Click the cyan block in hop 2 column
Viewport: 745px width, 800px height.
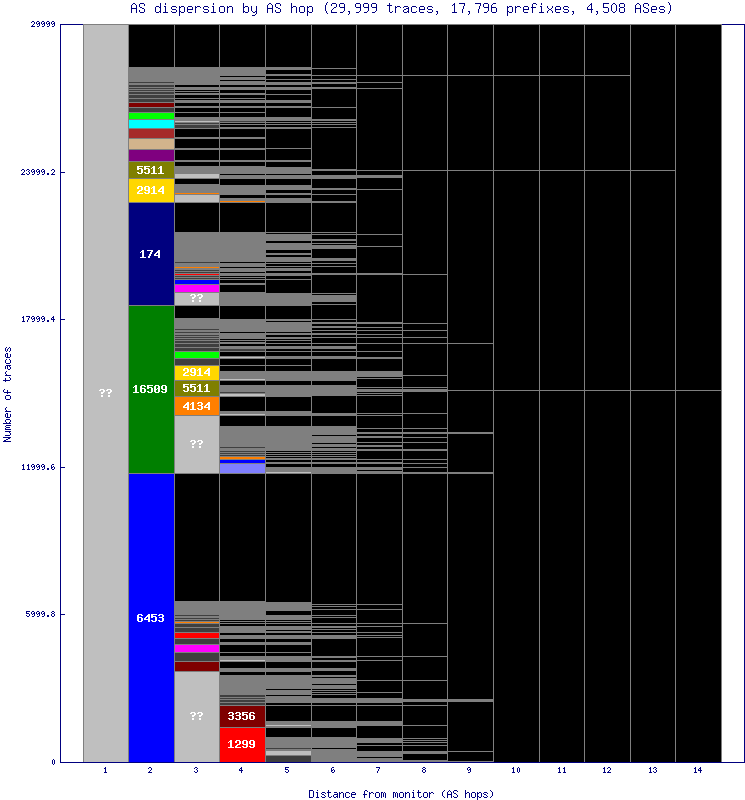pyautogui.click(x=151, y=124)
